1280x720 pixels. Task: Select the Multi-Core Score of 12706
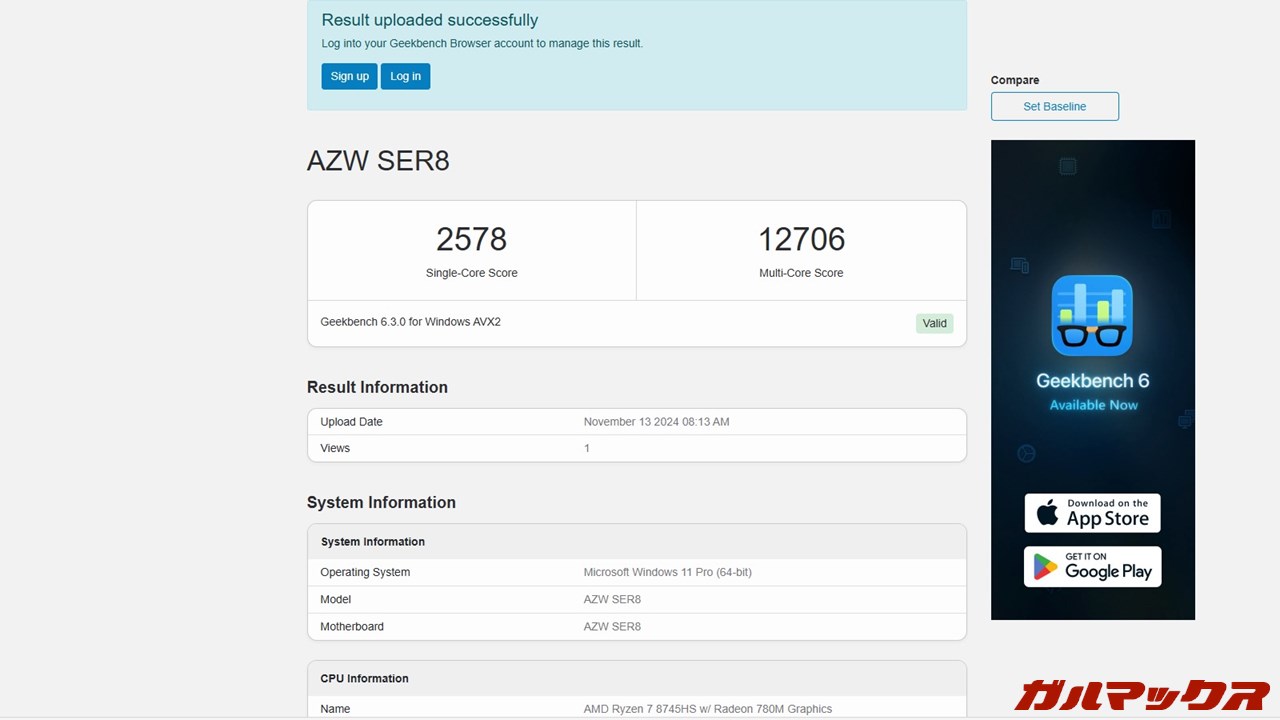[801, 239]
